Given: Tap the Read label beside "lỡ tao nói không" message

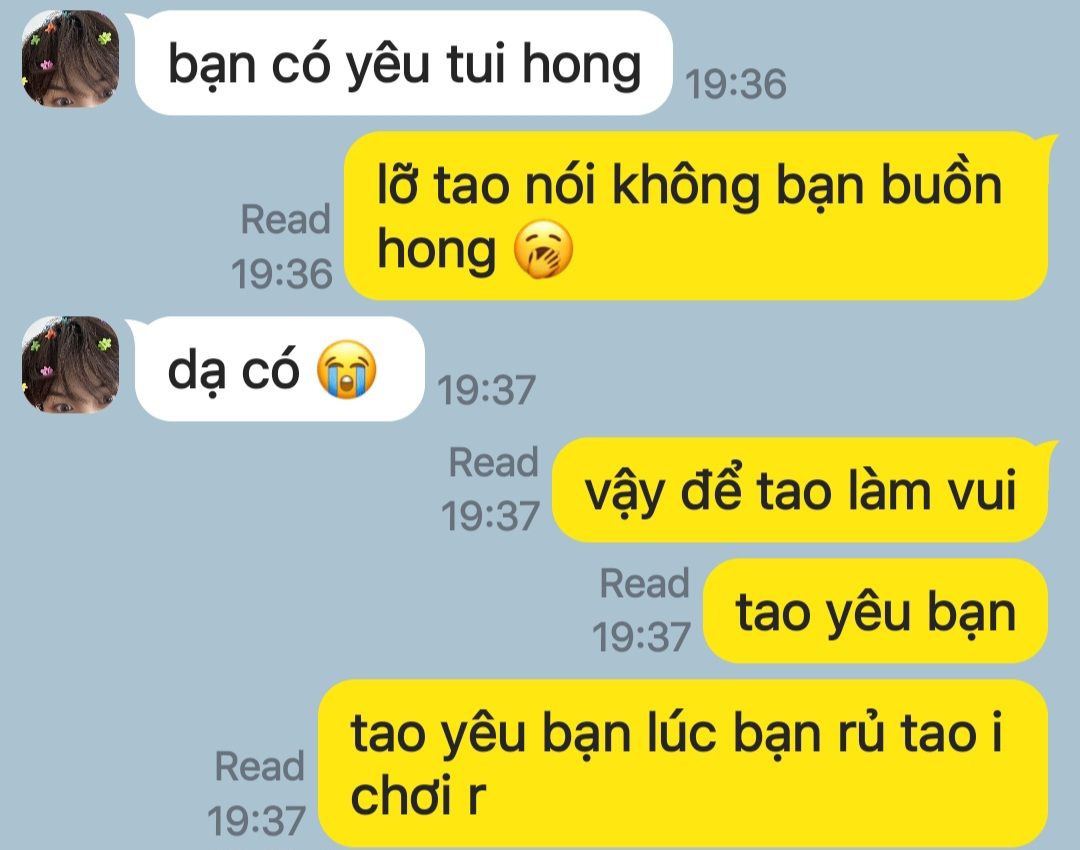Looking at the screenshot, I should tap(286, 220).
